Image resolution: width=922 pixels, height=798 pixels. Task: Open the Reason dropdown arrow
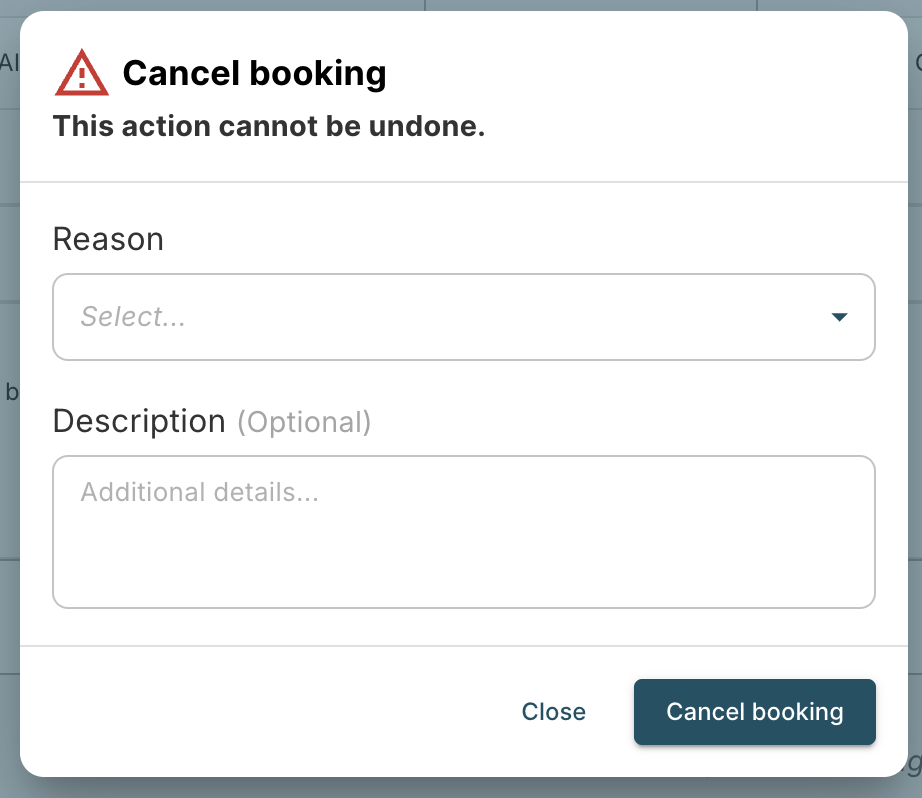pyautogui.click(x=839, y=317)
